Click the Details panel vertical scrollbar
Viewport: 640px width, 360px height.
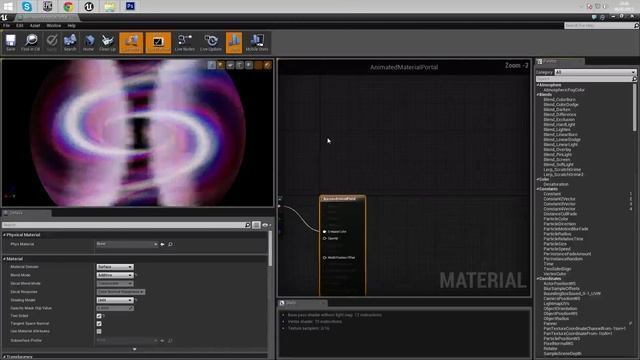click(270, 249)
